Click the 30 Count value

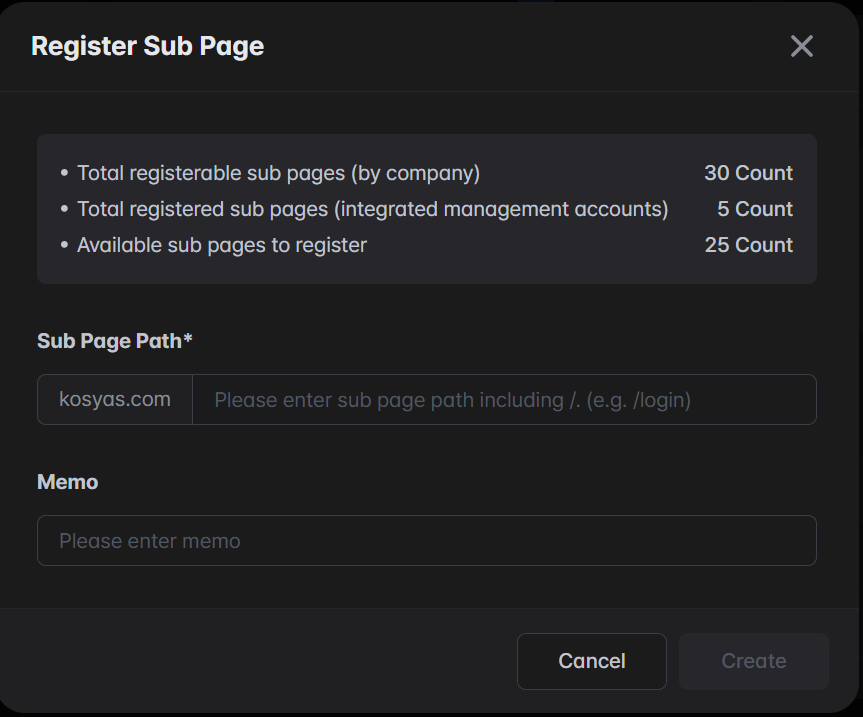coord(748,173)
